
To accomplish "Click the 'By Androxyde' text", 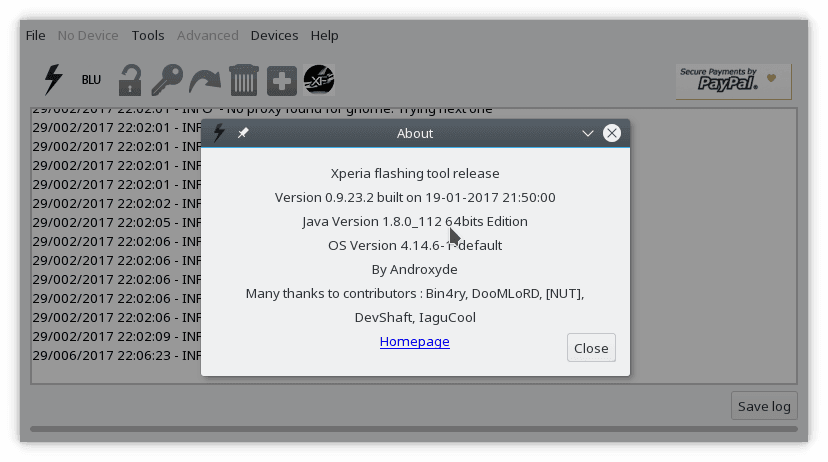I will (x=415, y=269).
